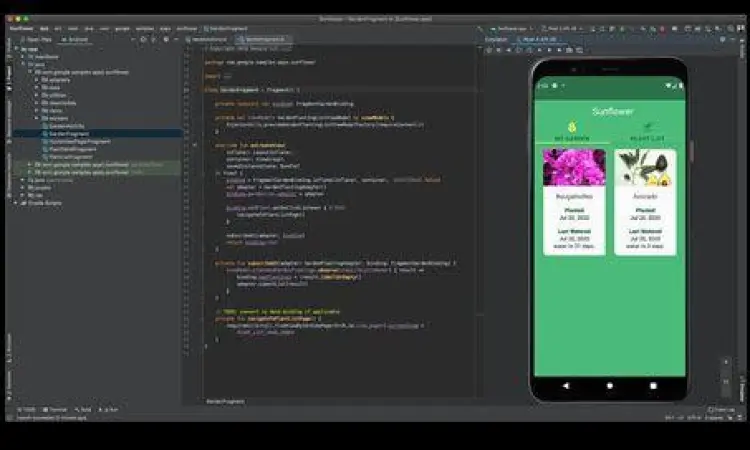Open the Project panel gear options
Image resolution: width=750 pixels, height=450 pixels.
tap(166, 39)
